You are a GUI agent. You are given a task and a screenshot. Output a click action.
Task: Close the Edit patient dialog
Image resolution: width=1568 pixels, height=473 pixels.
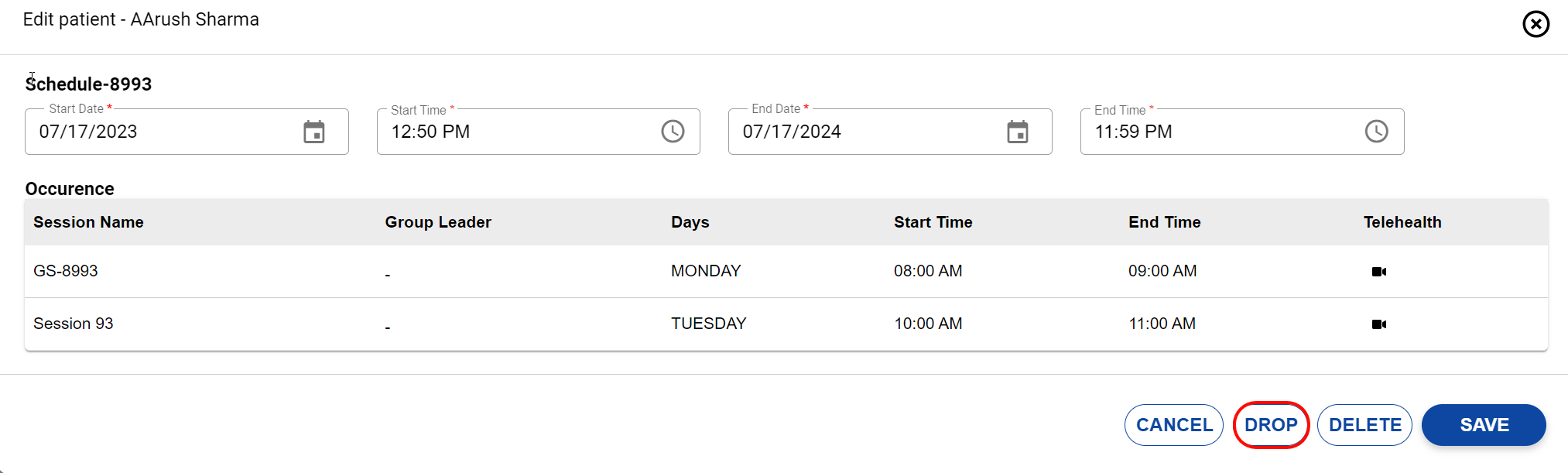click(1535, 24)
